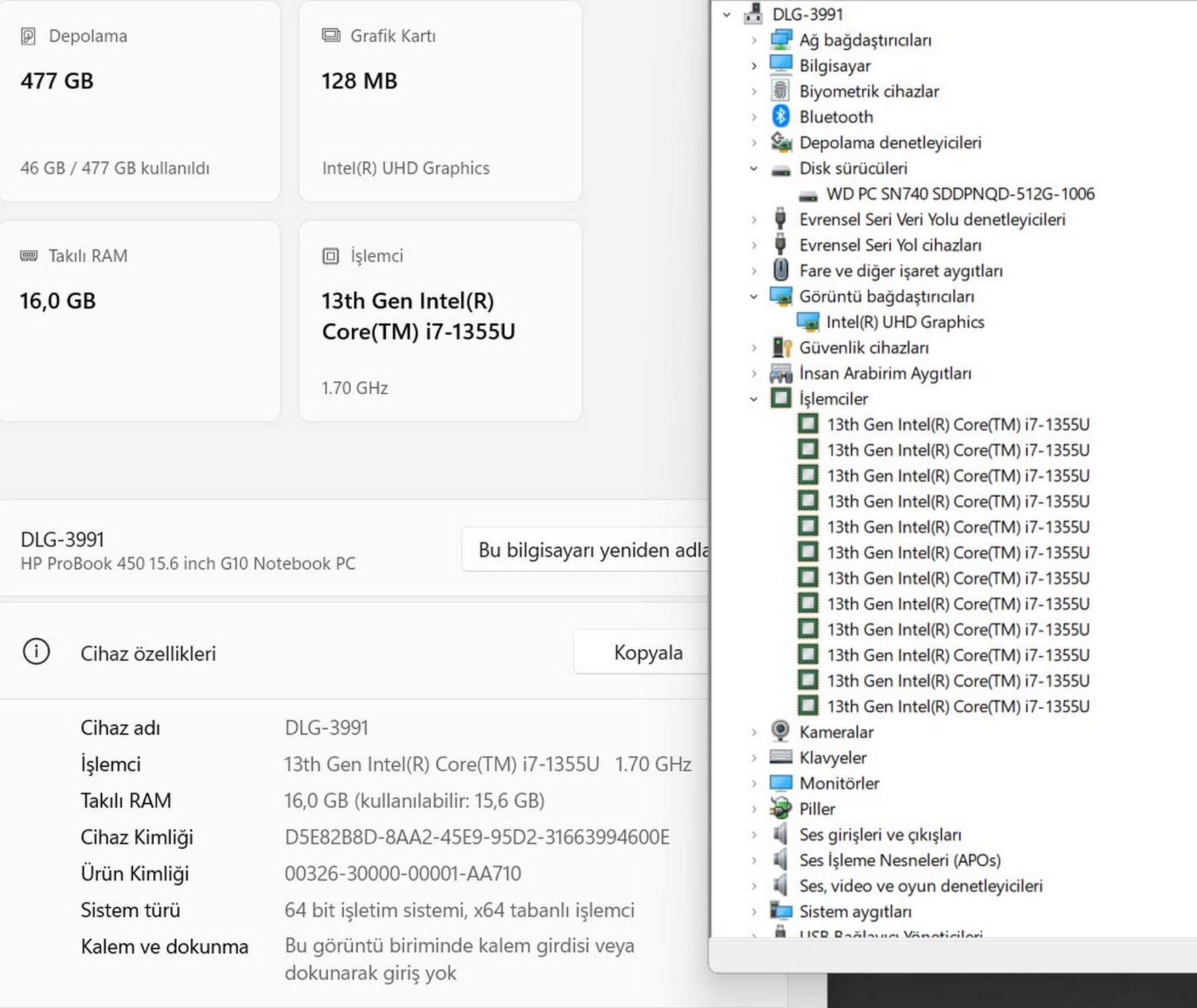
Task: Expand the Monitörler node
Action: tap(754, 784)
